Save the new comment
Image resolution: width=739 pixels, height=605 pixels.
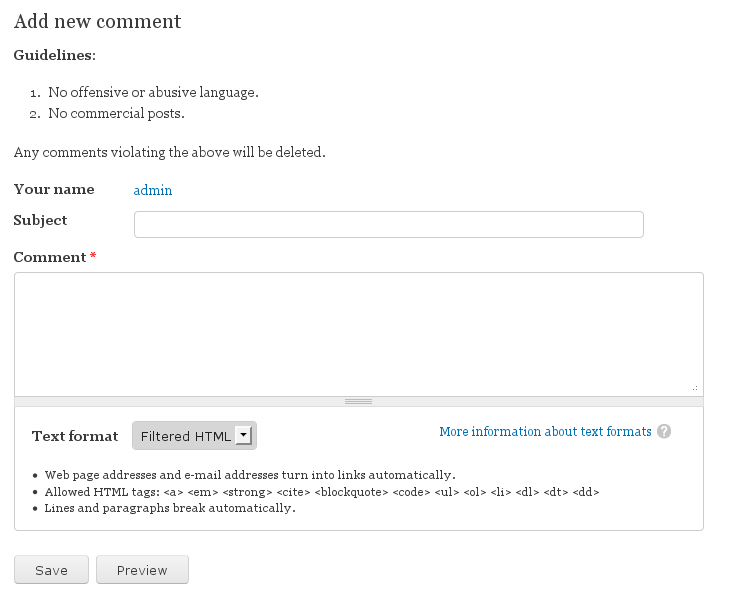(51, 570)
